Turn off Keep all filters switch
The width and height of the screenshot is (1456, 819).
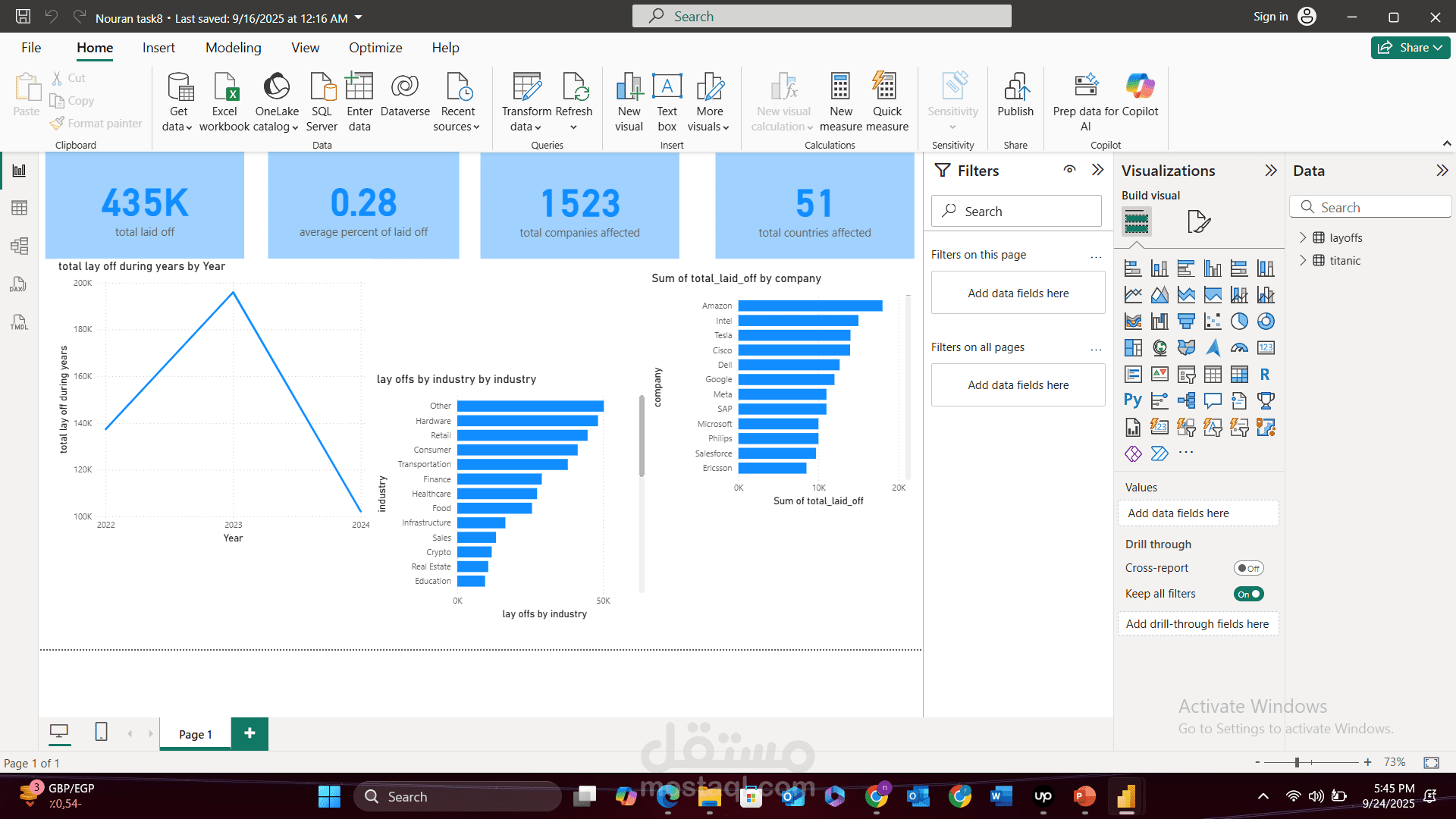pos(1248,594)
